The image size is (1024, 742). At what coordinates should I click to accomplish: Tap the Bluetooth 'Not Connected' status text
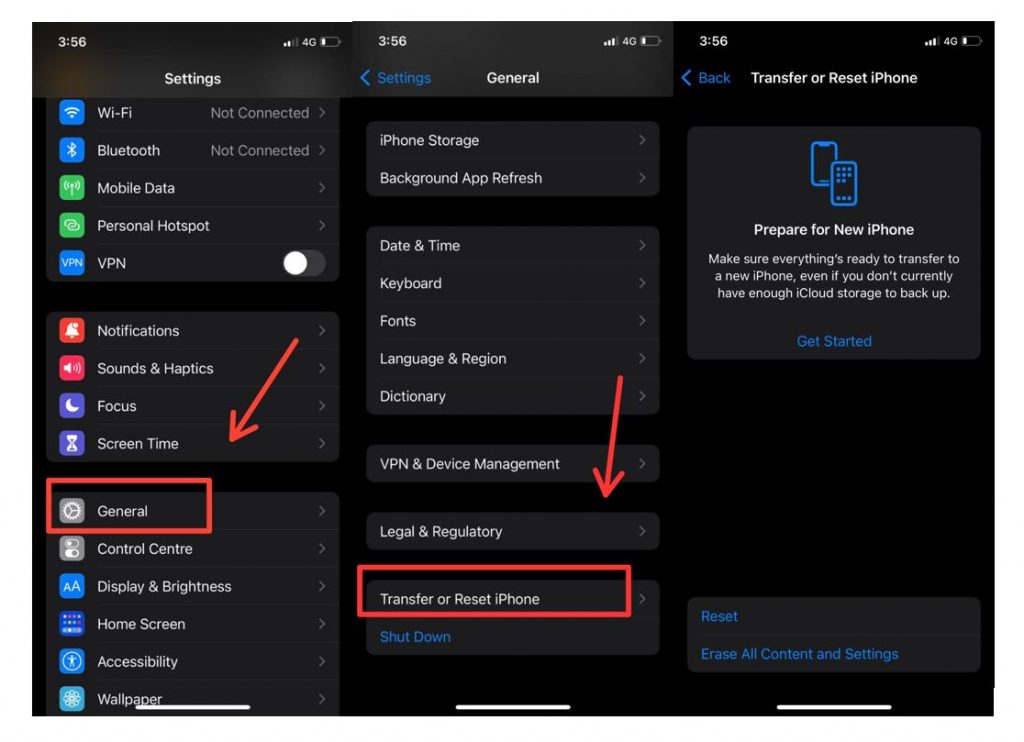pos(260,150)
